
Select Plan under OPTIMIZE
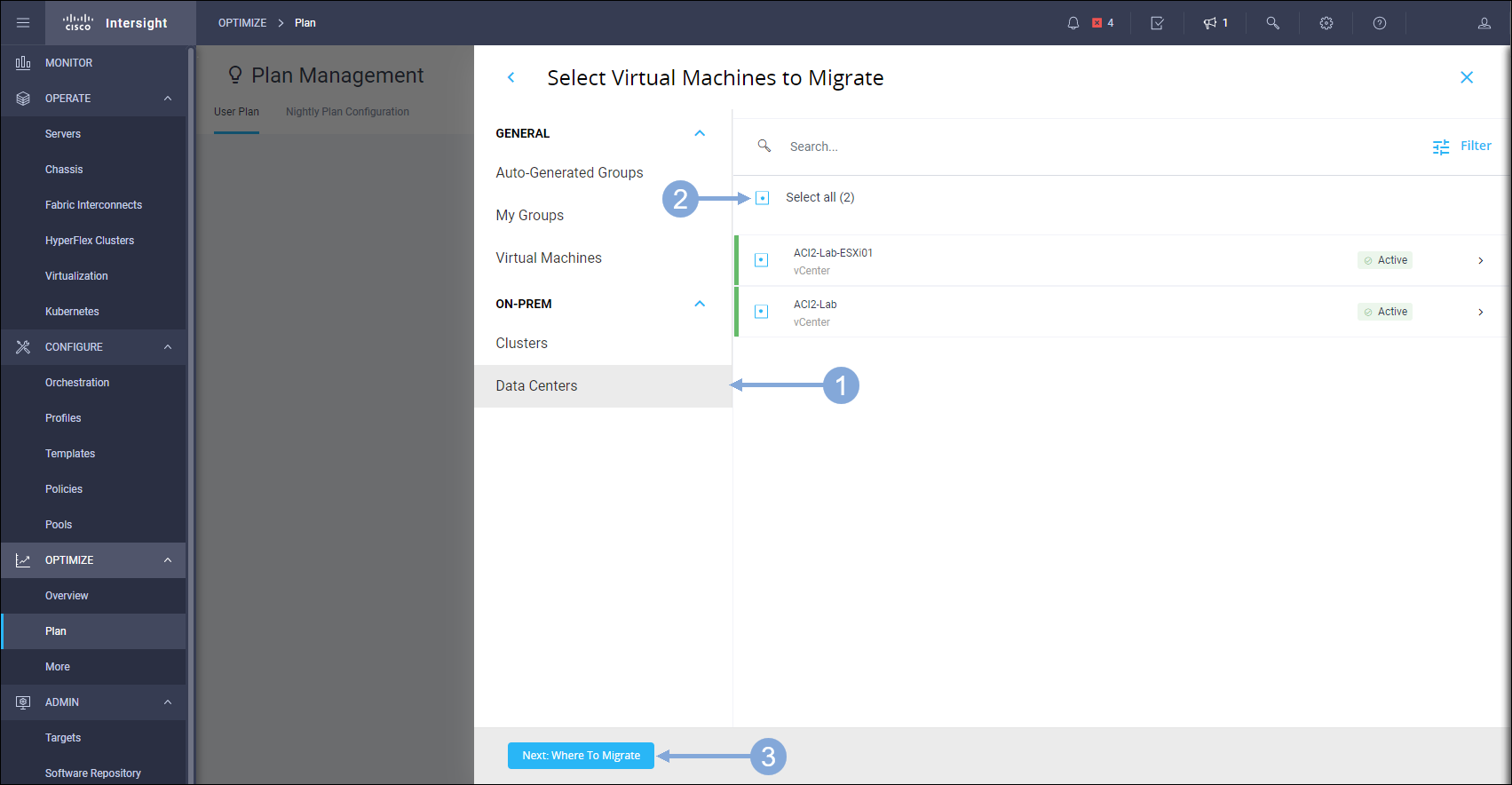(x=56, y=631)
